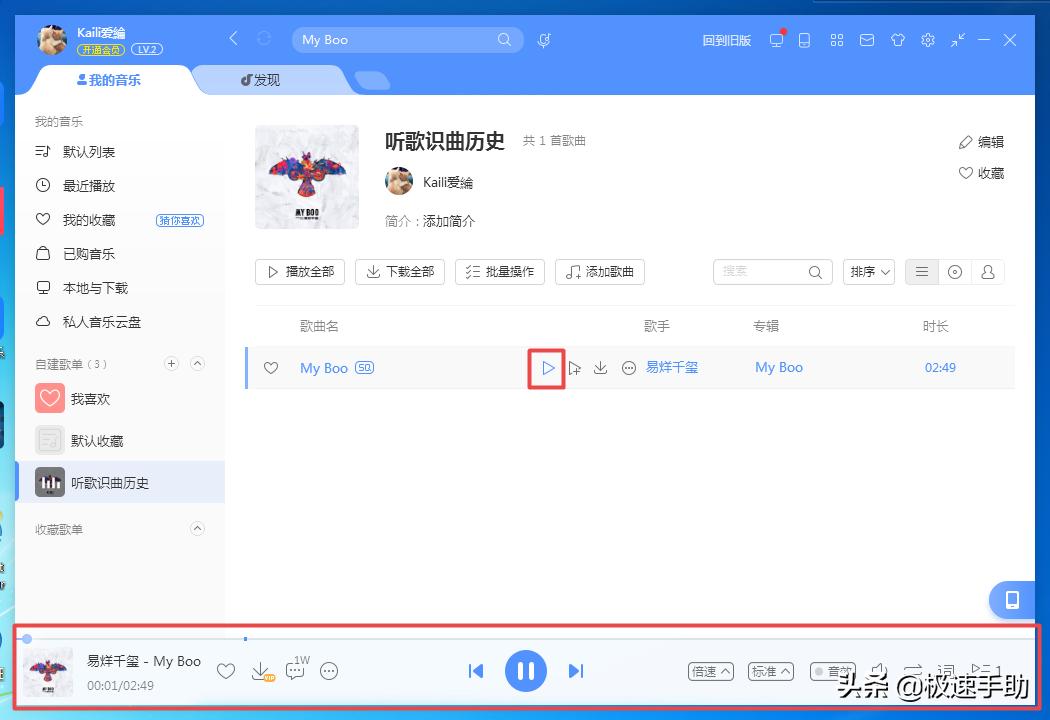Open the 私人音乐云盘 cloud drive
Viewport: 1050px width, 720px height.
pyautogui.click(x=103, y=321)
